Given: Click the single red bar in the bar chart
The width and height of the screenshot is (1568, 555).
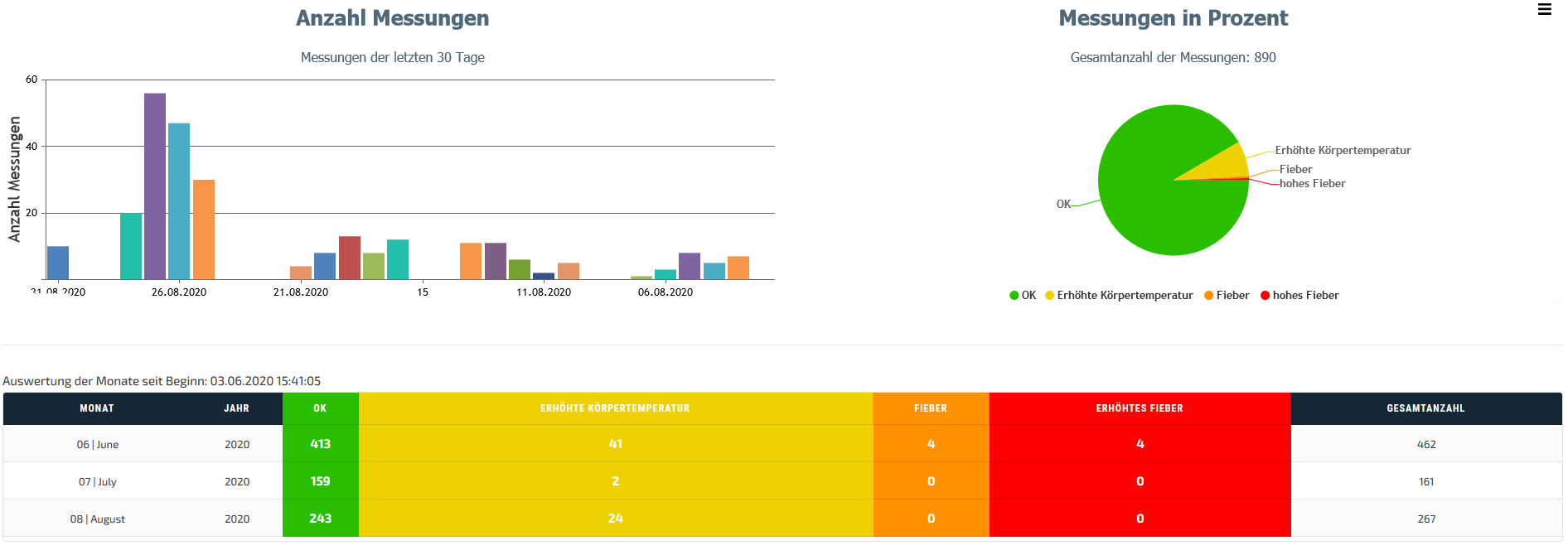Looking at the screenshot, I should [x=350, y=258].
